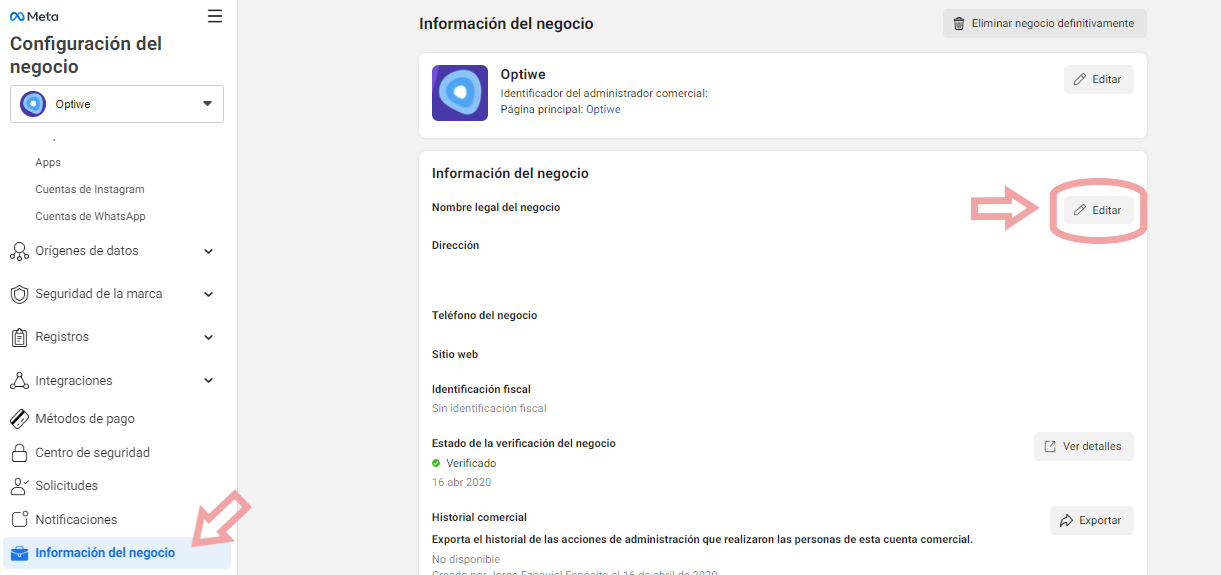Image resolution: width=1221 pixels, height=575 pixels.
Task: Open Cuentas de WhatsApp
Action: [x=90, y=216]
